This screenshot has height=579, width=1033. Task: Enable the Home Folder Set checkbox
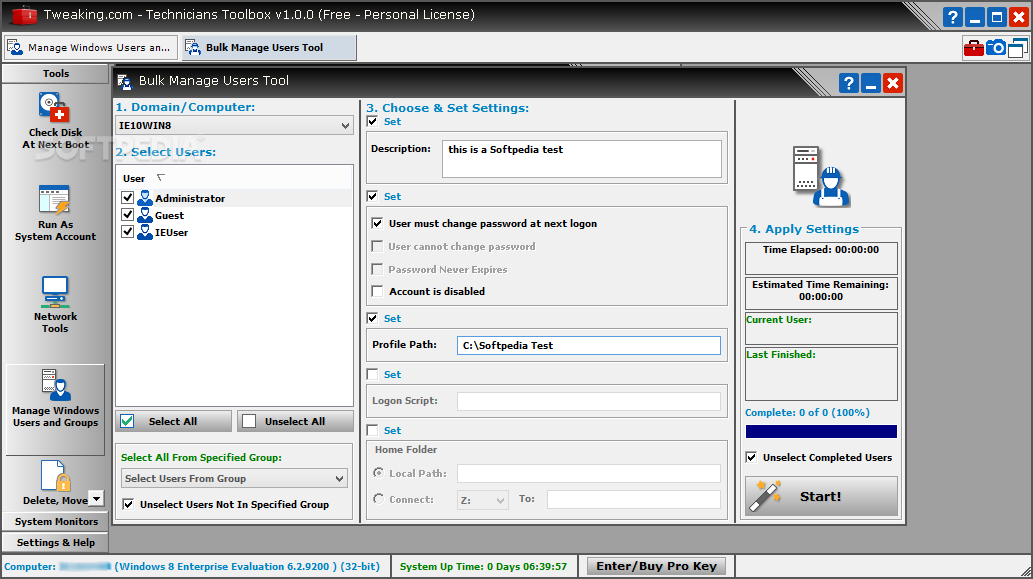point(372,430)
